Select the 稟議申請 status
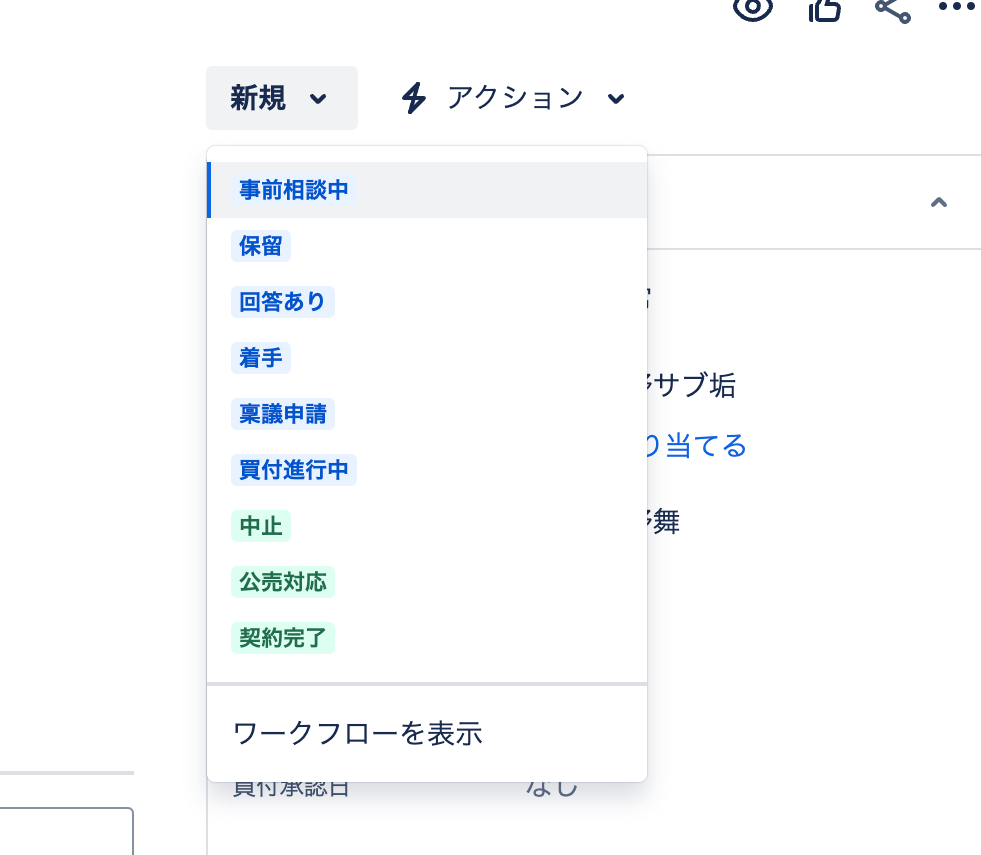 coord(283,414)
